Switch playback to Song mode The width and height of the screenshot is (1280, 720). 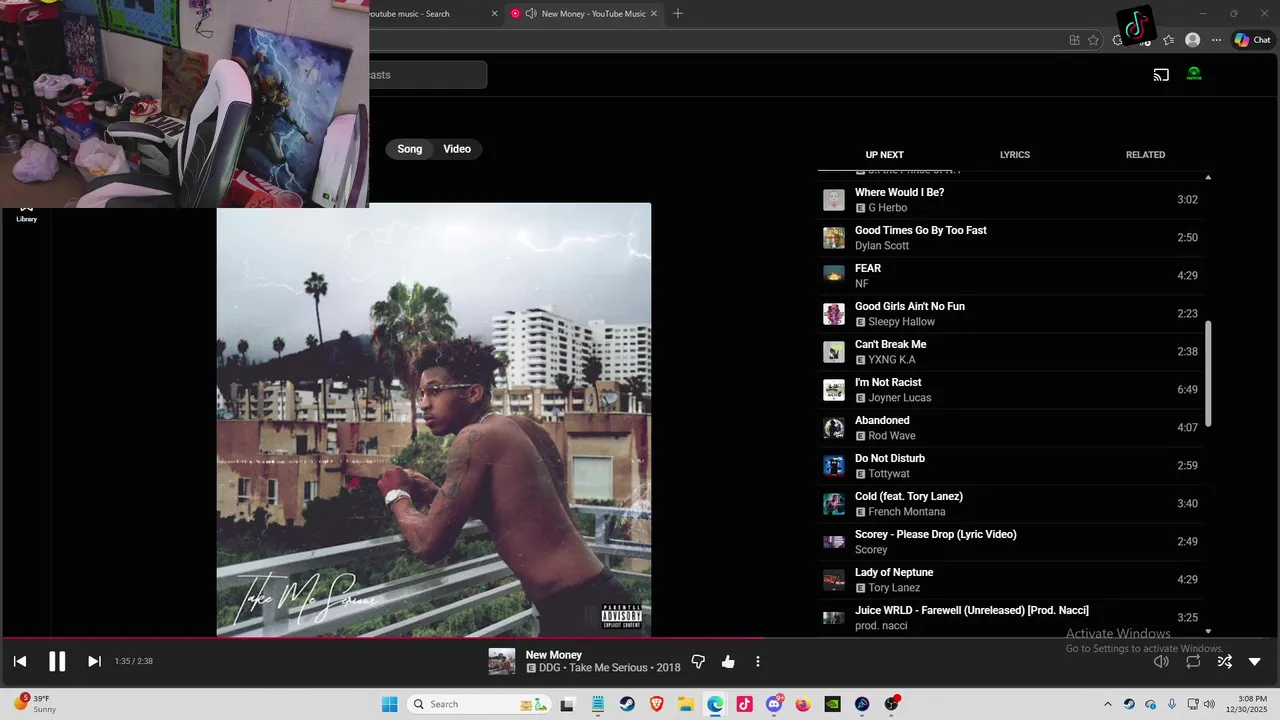pos(410,149)
